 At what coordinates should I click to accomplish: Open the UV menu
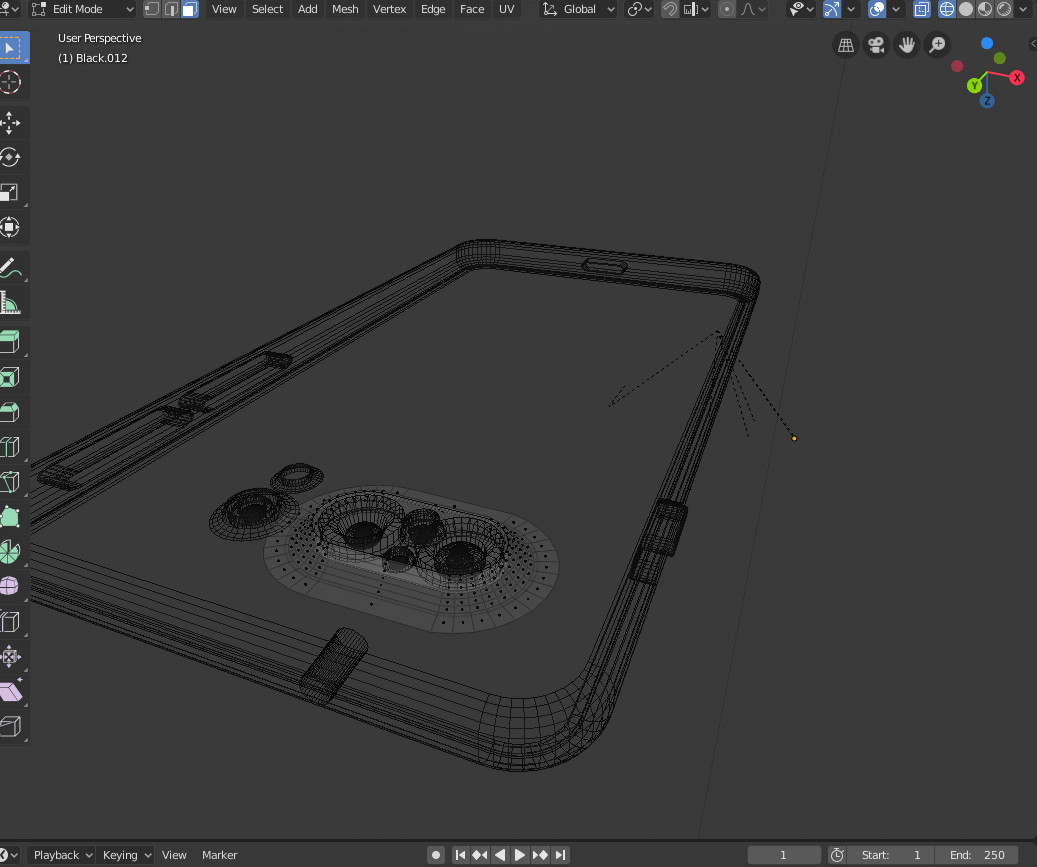[507, 9]
